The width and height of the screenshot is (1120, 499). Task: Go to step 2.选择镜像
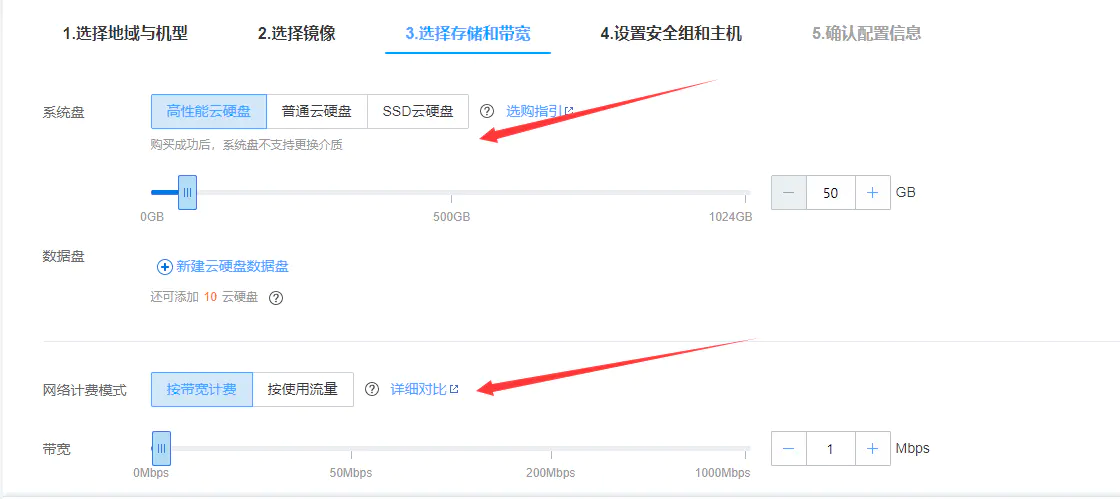coord(296,33)
